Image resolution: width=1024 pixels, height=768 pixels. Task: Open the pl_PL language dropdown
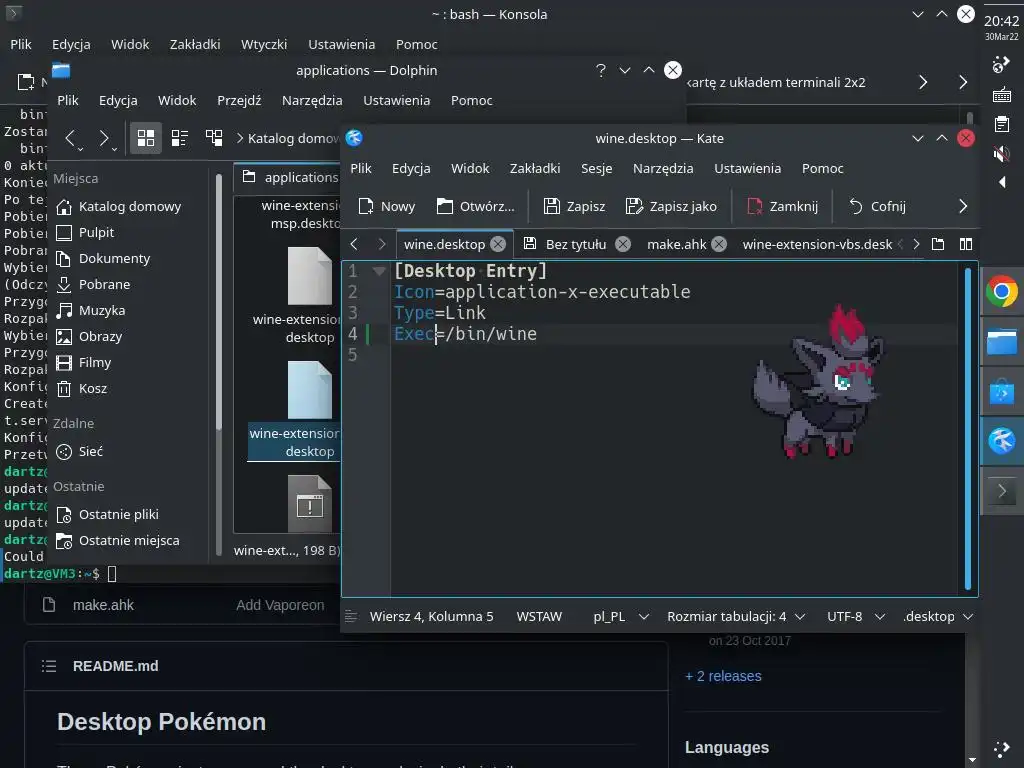[620, 616]
